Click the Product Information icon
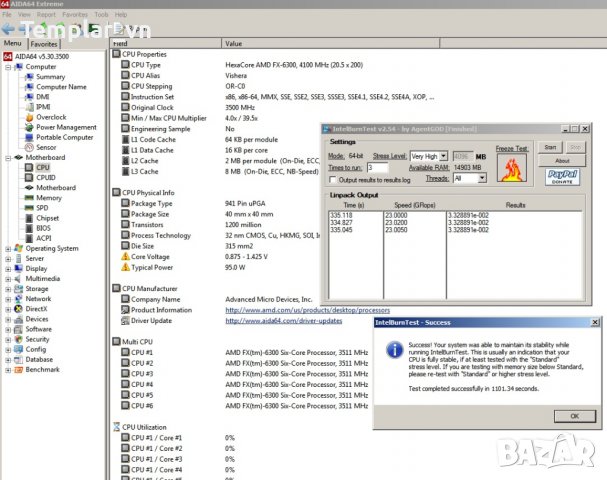The image size is (607, 480). coord(125,310)
